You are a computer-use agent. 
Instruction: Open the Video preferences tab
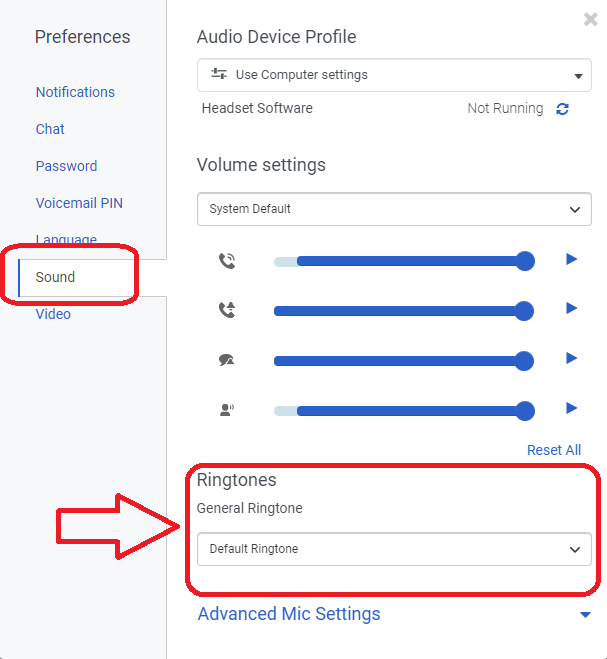(x=53, y=314)
